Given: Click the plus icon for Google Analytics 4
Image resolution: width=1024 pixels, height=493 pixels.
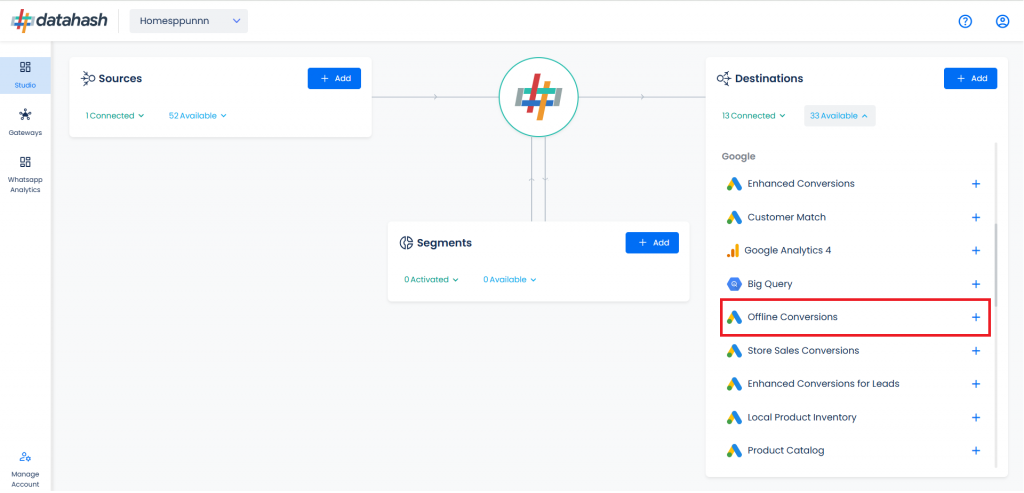Looking at the screenshot, I should [976, 251].
